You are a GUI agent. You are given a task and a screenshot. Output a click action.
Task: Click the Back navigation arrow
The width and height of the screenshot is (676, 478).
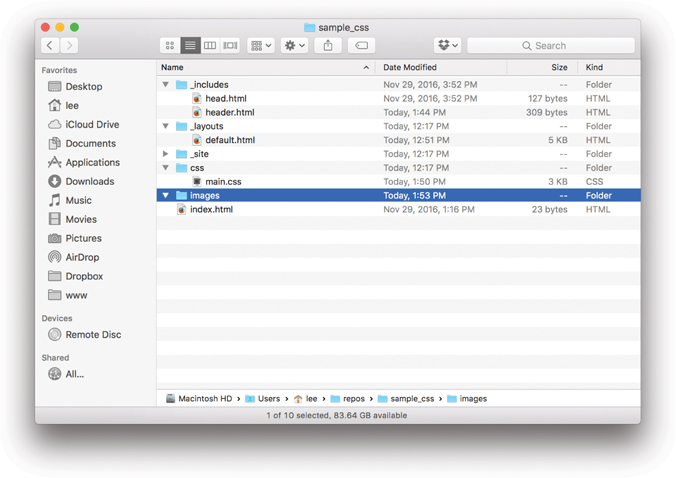pos(50,46)
